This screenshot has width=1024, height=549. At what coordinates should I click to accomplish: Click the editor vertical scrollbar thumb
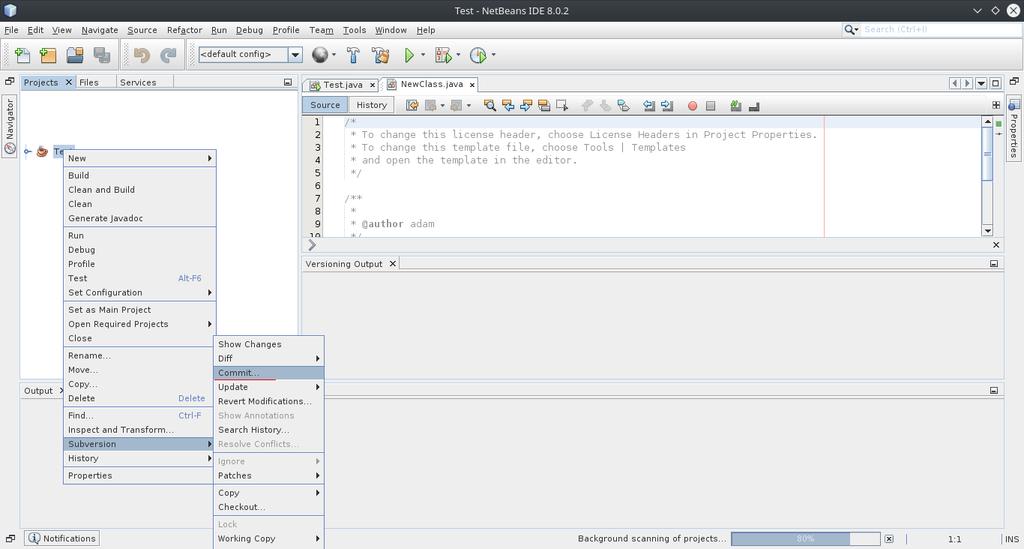pyautogui.click(x=987, y=154)
